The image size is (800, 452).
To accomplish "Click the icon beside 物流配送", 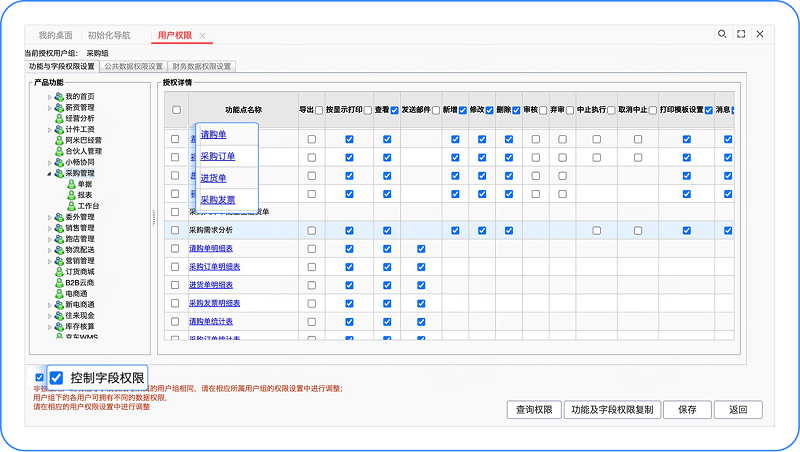I will tap(59, 250).
